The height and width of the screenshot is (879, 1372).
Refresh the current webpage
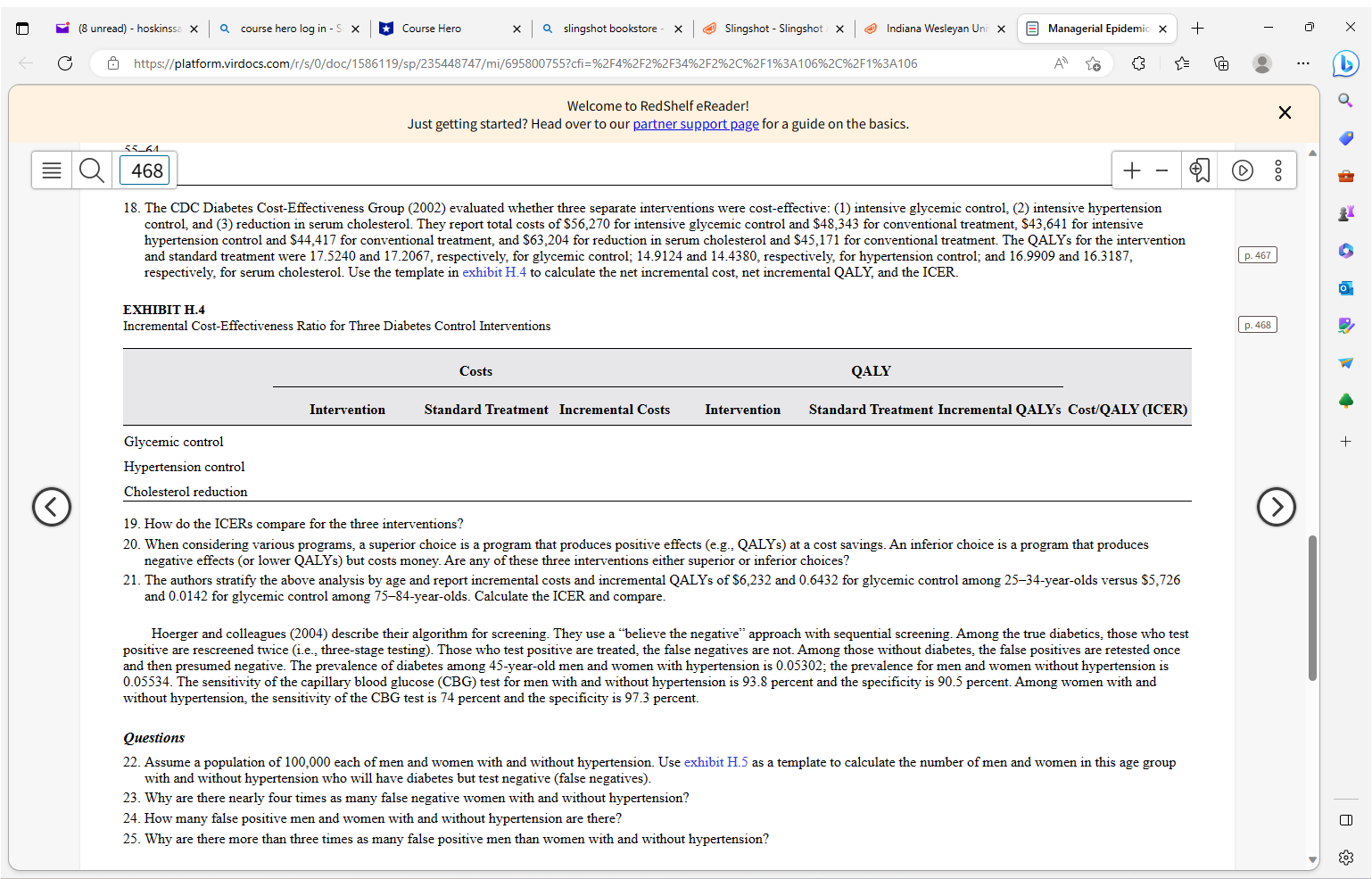click(x=64, y=63)
